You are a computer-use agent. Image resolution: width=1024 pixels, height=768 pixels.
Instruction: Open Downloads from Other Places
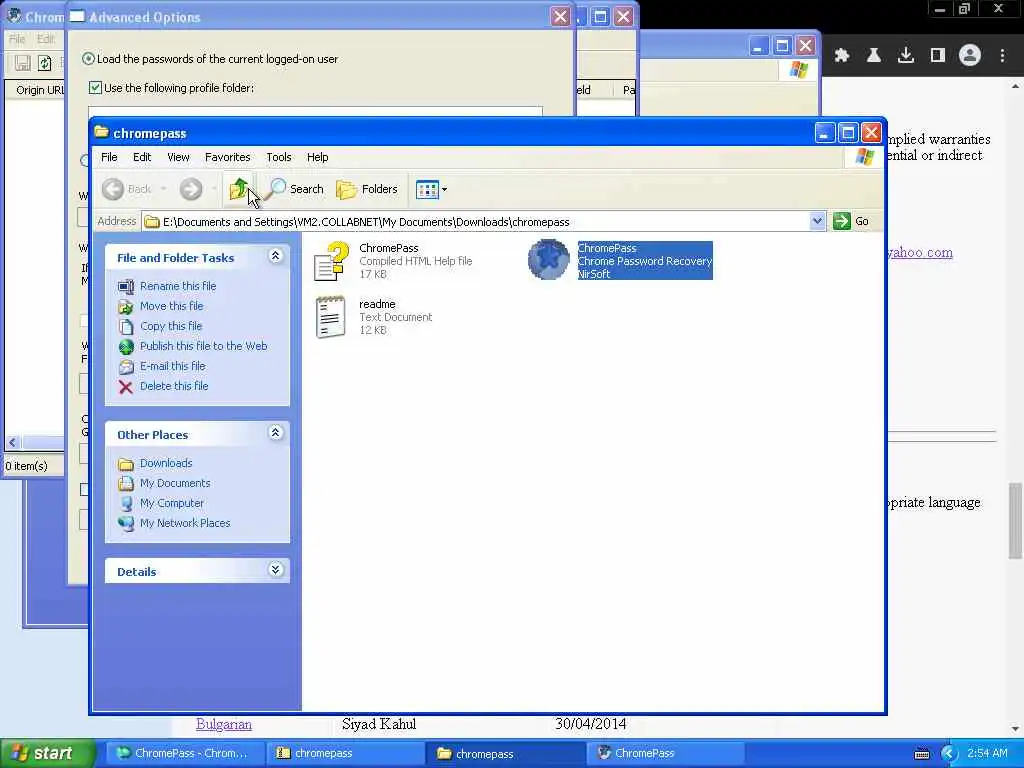(166, 463)
